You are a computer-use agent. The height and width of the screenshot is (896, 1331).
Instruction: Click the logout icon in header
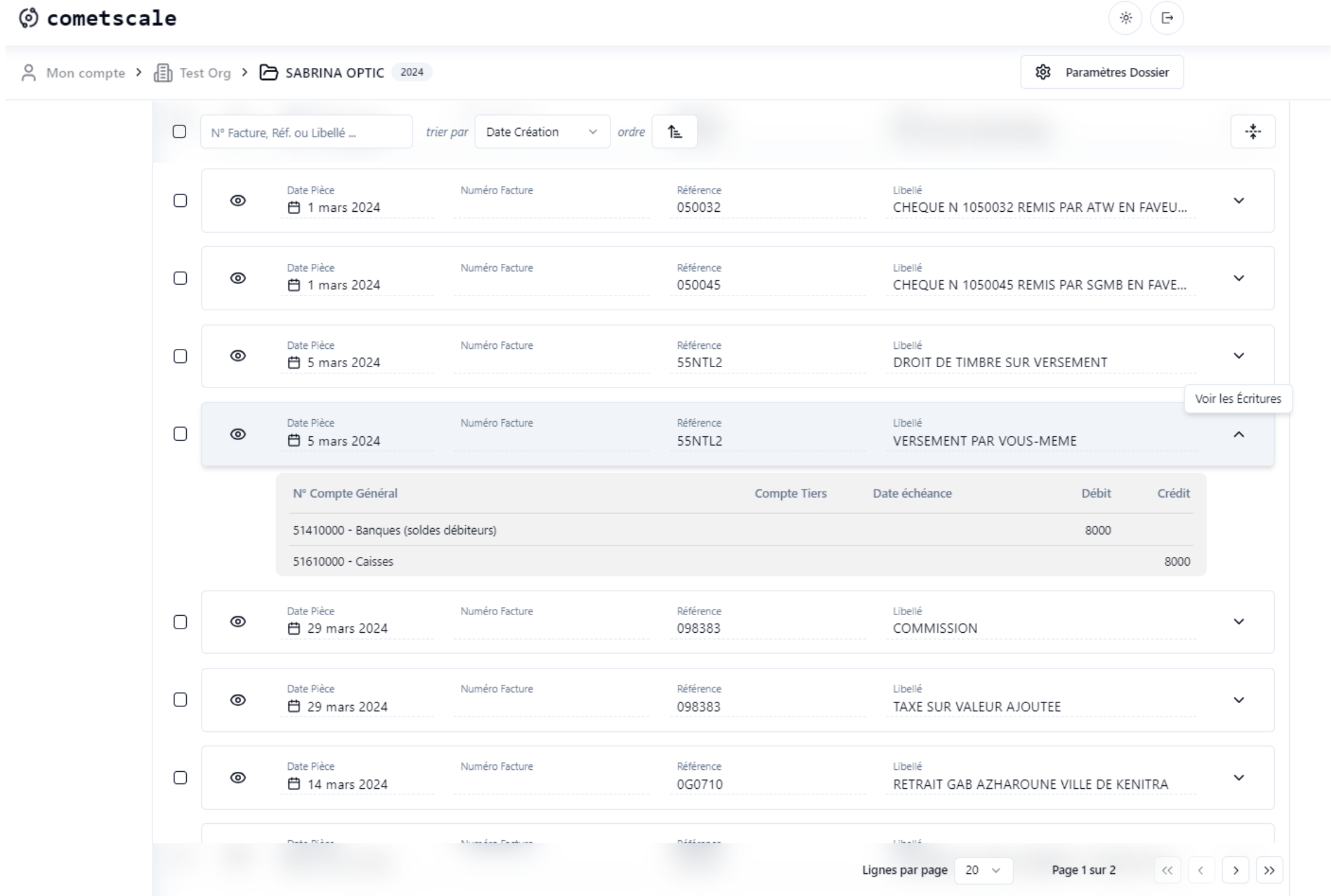tap(1167, 18)
